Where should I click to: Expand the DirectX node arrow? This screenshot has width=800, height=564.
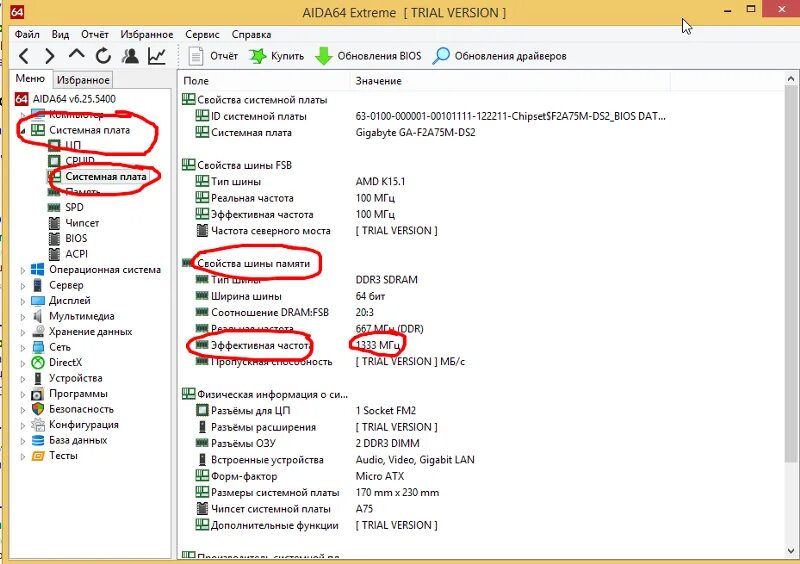22,363
